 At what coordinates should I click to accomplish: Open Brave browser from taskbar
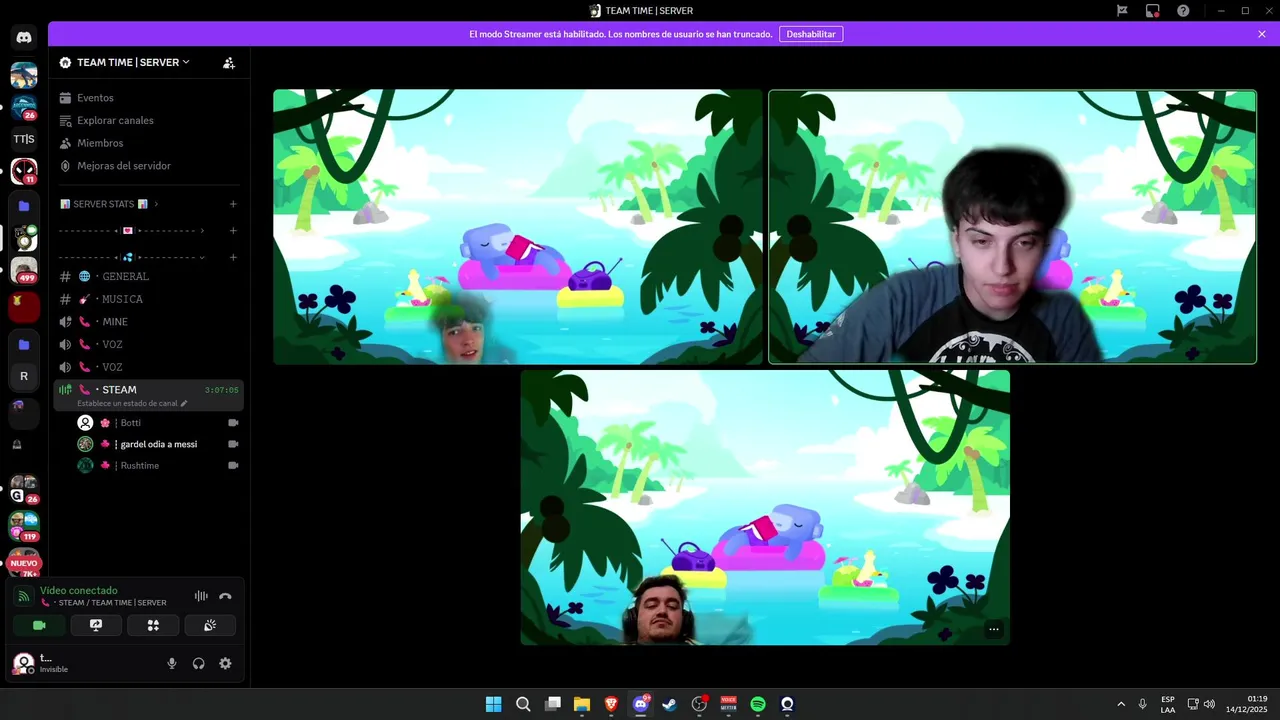[x=611, y=704]
